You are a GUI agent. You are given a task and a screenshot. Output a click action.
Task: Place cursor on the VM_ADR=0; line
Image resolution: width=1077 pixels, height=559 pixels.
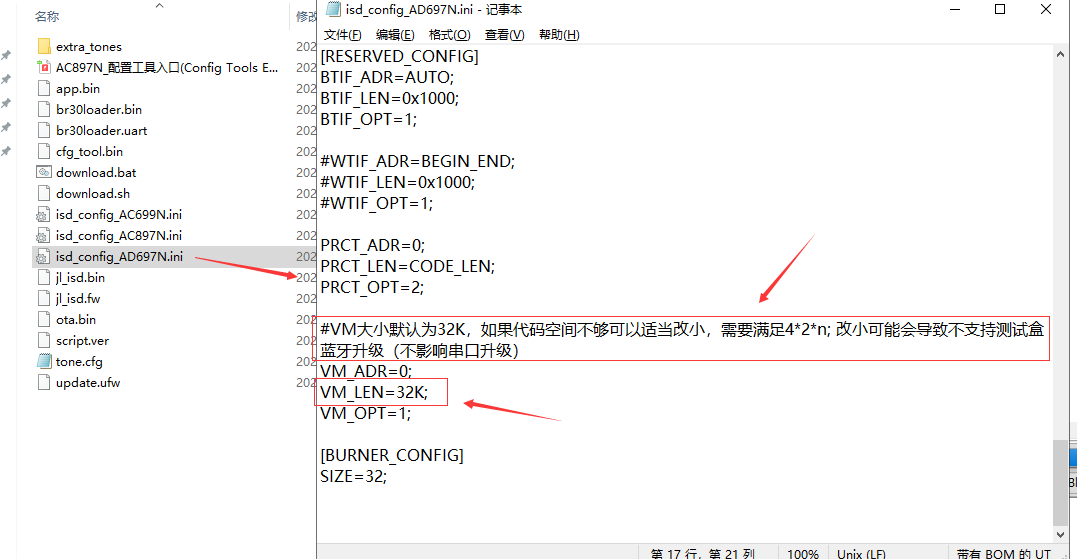(366, 372)
